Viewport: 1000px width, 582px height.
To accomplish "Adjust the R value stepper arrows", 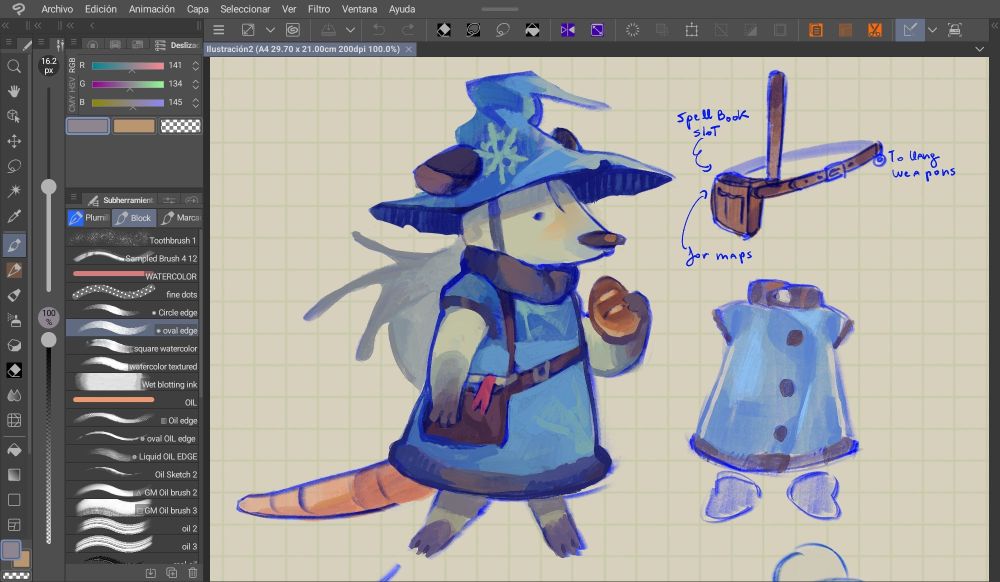I will (x=195, y=65).
